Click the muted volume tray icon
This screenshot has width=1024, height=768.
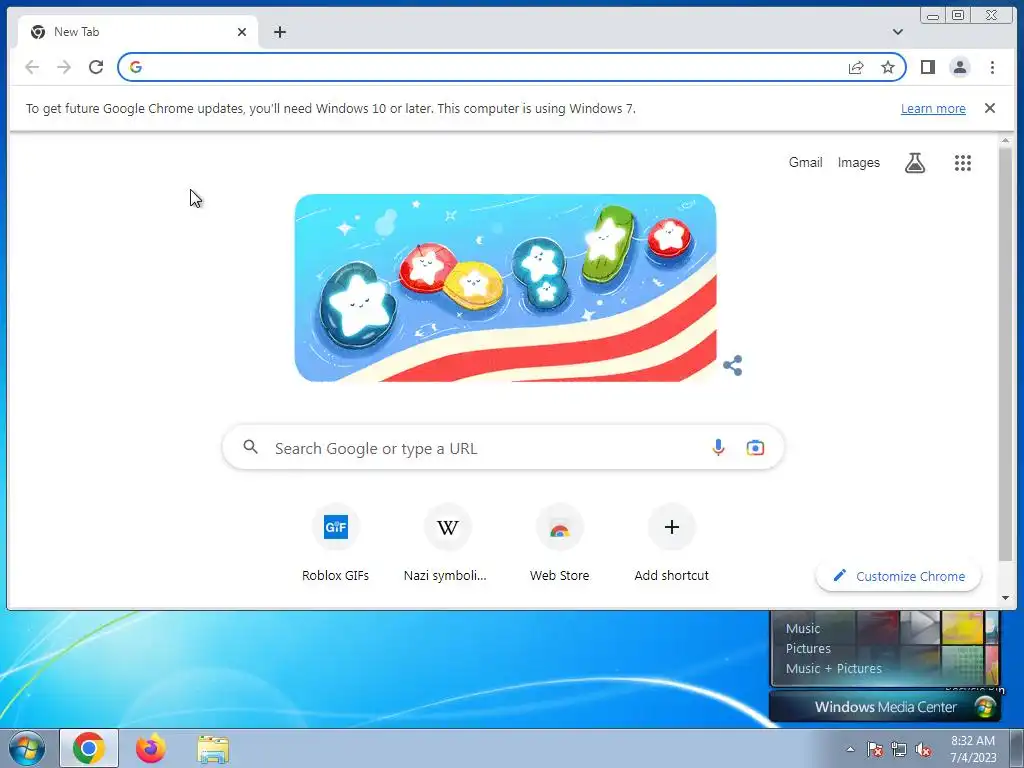click(x=923, y=749)
